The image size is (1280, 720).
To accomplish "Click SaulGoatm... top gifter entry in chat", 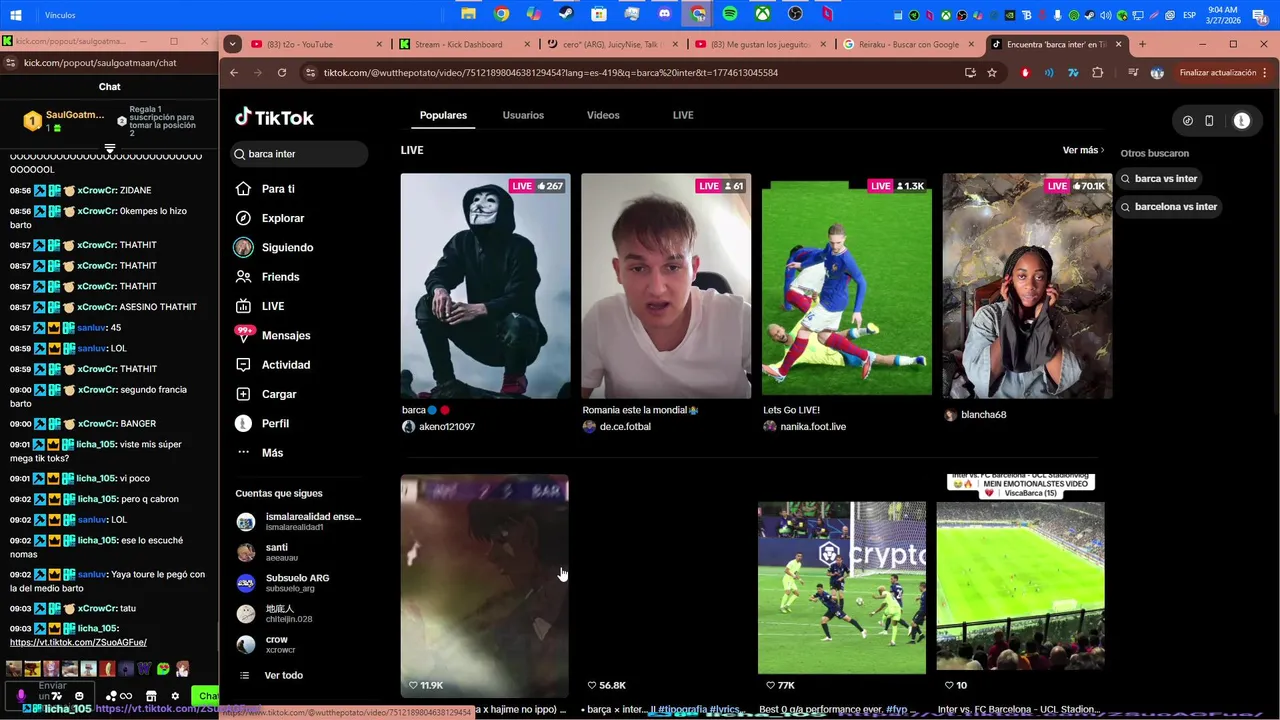I will pos(64,121).
